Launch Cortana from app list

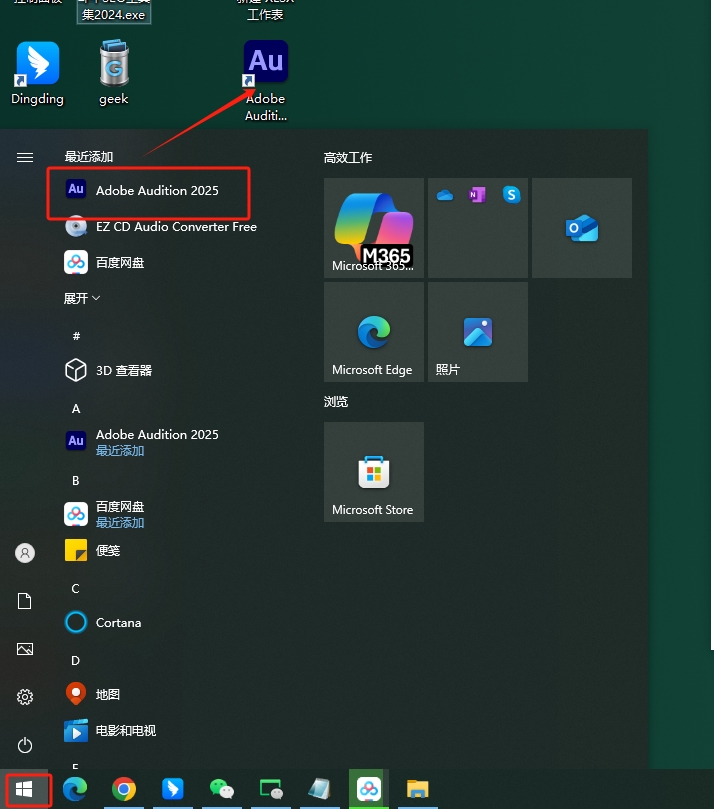click(x=103, y=622)
